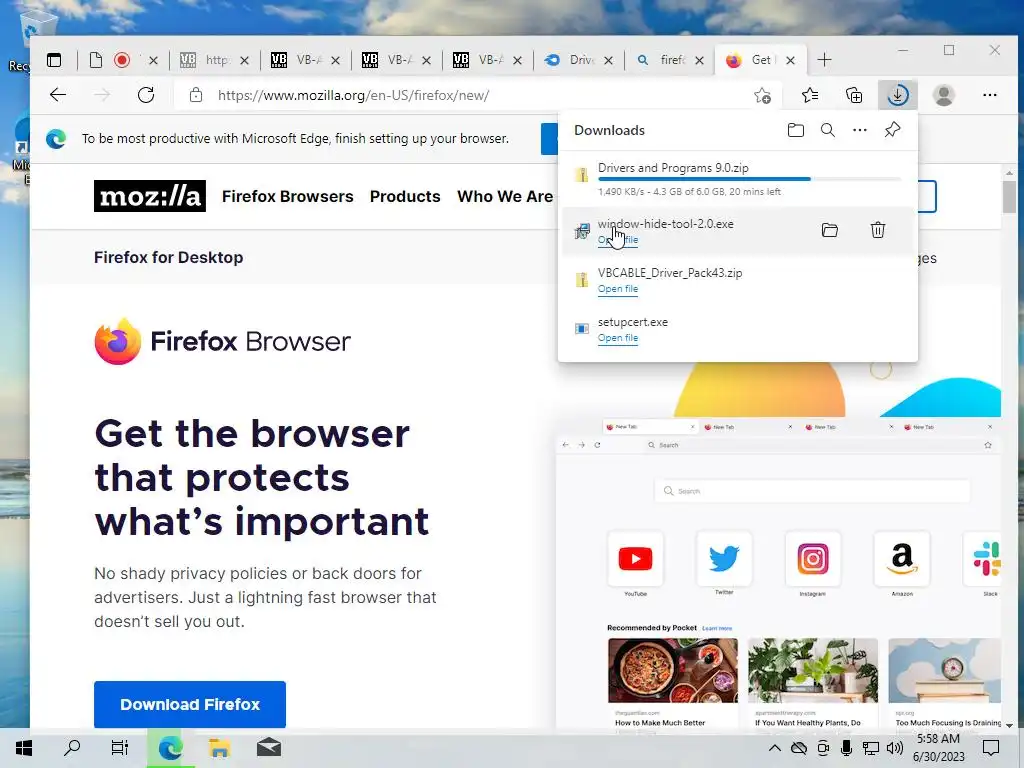Screen dimensions: 1024x768
Task: Switch to the recording tab
Action: [122, 60]
